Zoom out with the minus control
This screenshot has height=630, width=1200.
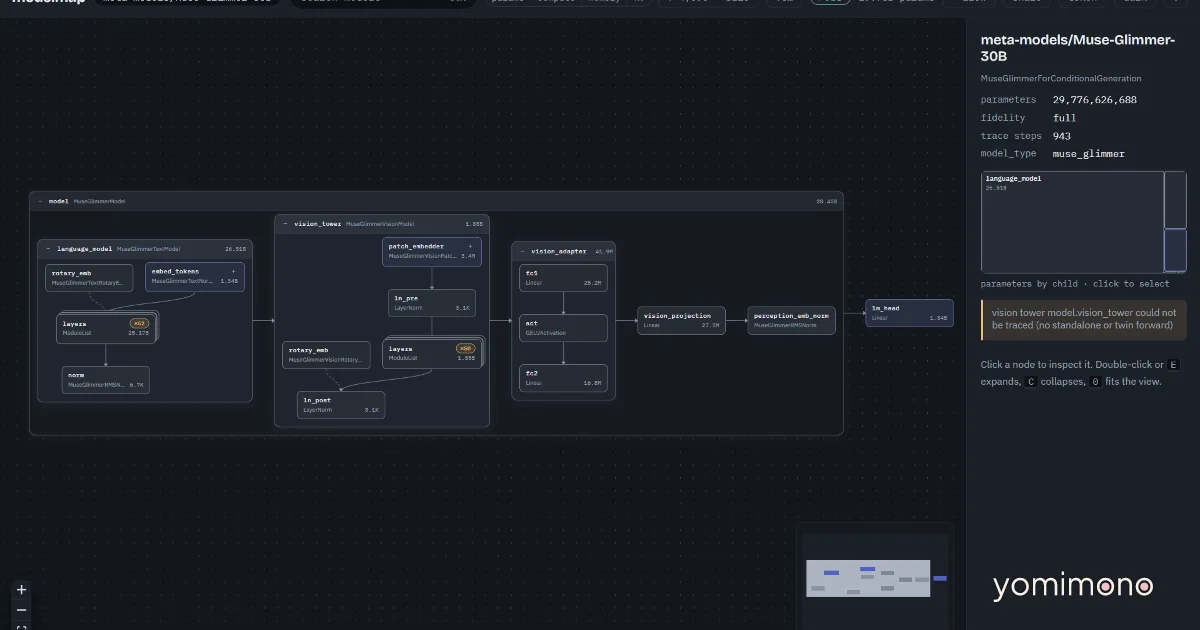tap(22, 610)
